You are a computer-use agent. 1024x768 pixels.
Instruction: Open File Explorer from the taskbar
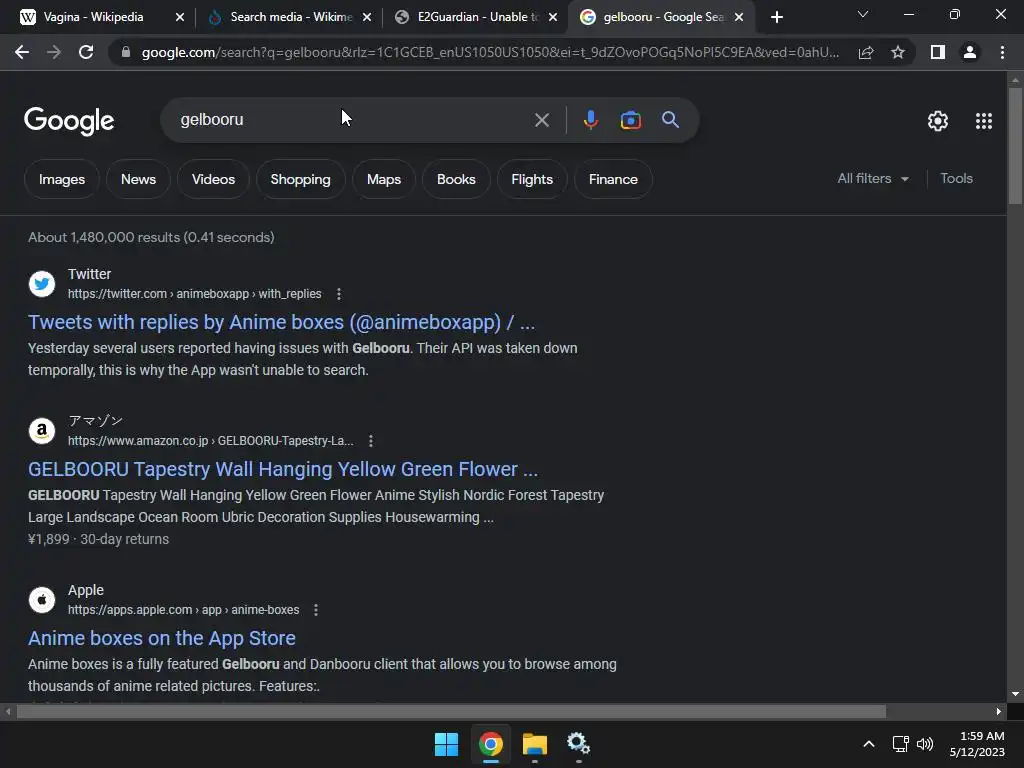tap(535, 744)
